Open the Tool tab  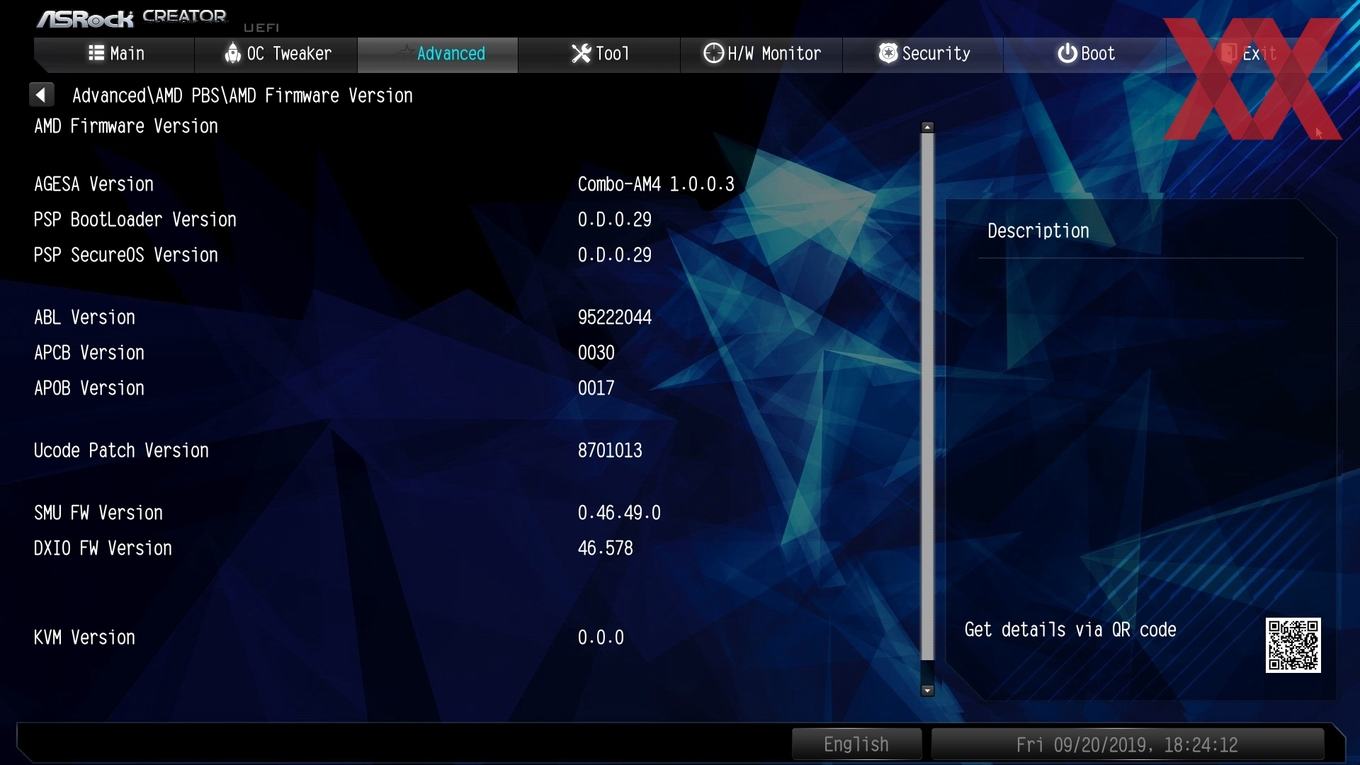pyautogui.click(x=600, y=54)
